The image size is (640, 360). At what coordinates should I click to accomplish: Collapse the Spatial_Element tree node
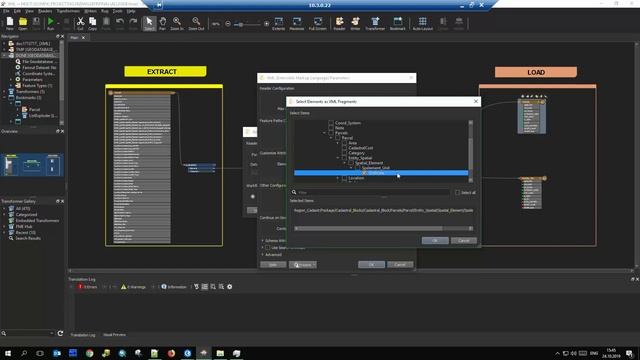click(344, 162)
